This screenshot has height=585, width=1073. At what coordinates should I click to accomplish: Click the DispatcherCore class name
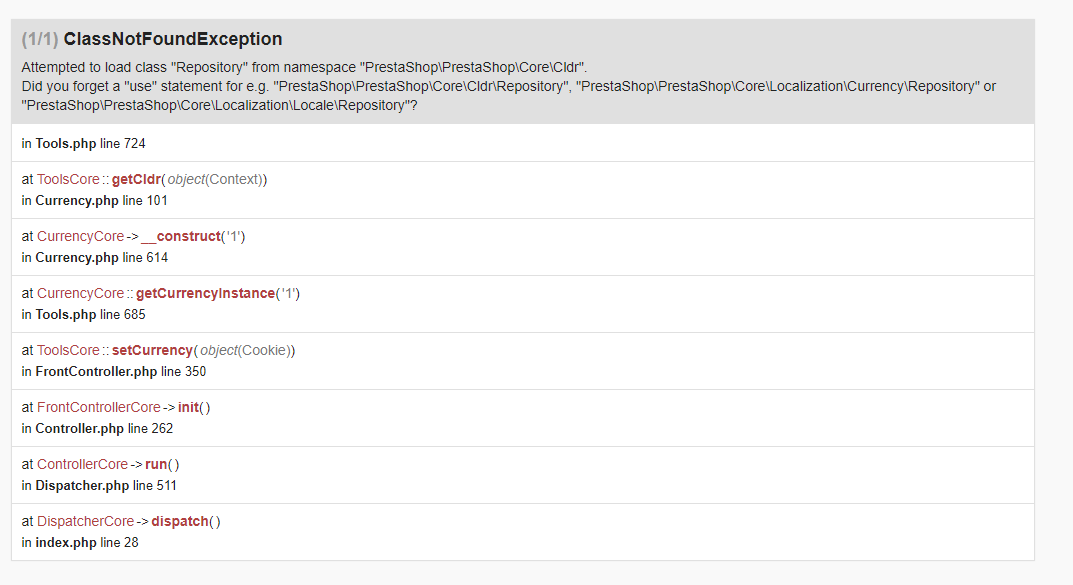click(85, 521)
